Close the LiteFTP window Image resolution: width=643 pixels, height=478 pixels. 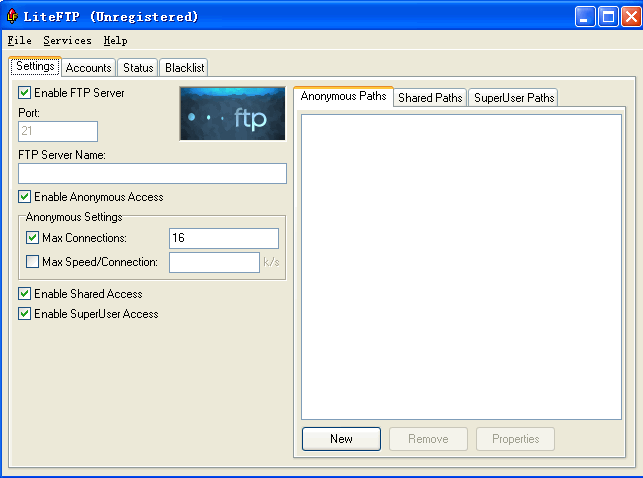click(631, 17)
